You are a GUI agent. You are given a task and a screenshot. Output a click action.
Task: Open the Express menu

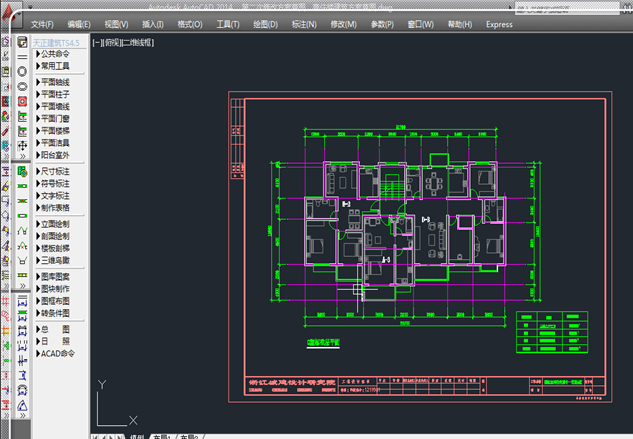coord(499,25)
